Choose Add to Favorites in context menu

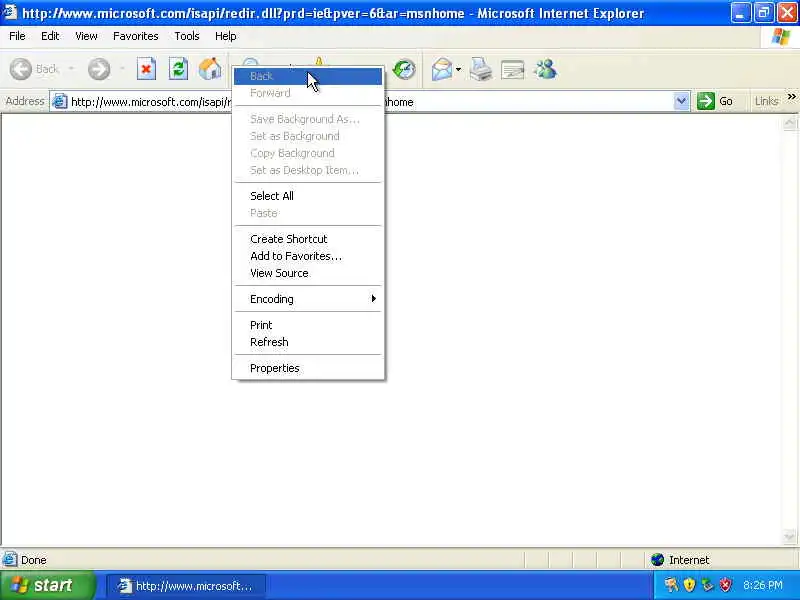(x=308, y=256)
